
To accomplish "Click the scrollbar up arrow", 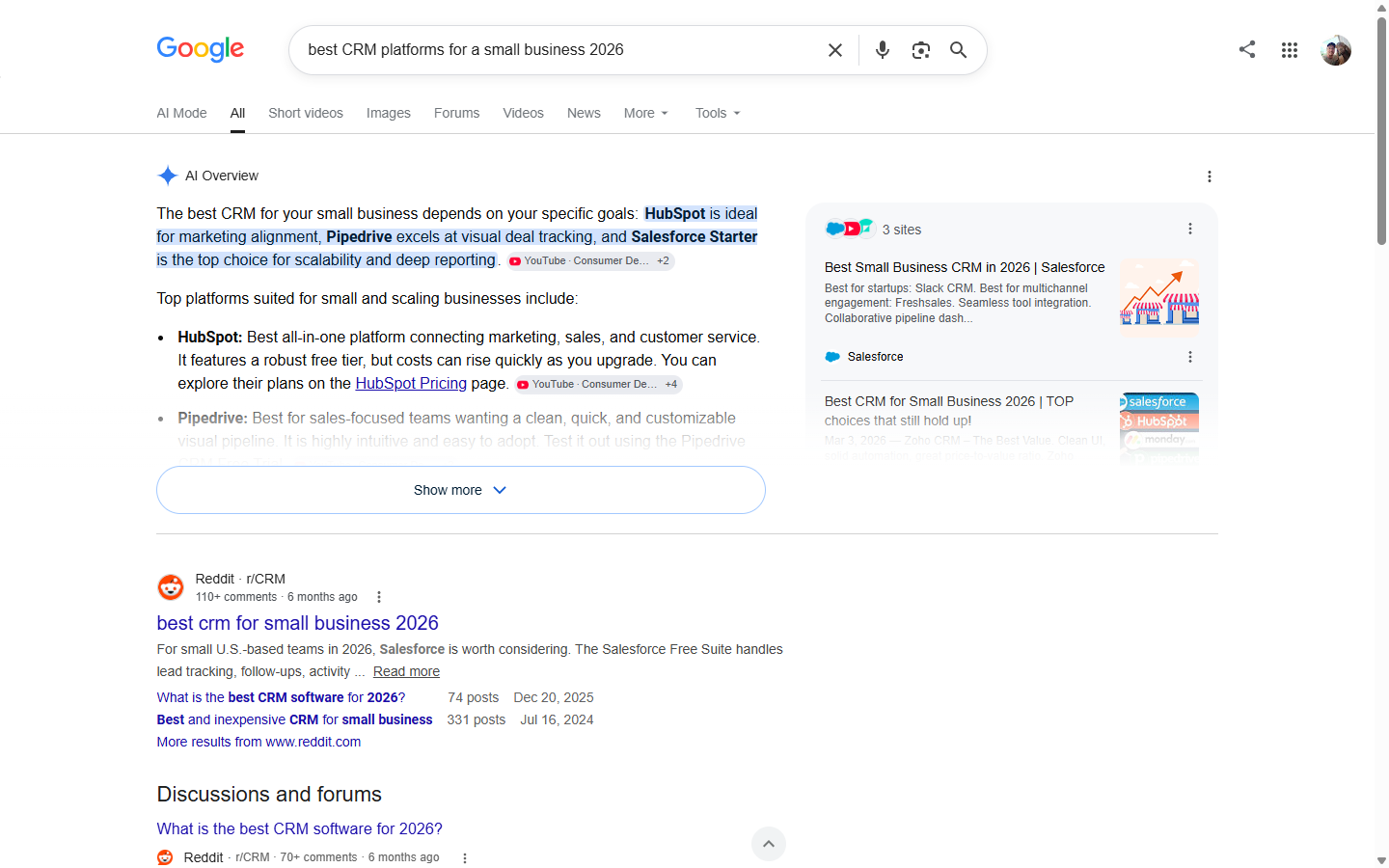I will point(1381,7).
